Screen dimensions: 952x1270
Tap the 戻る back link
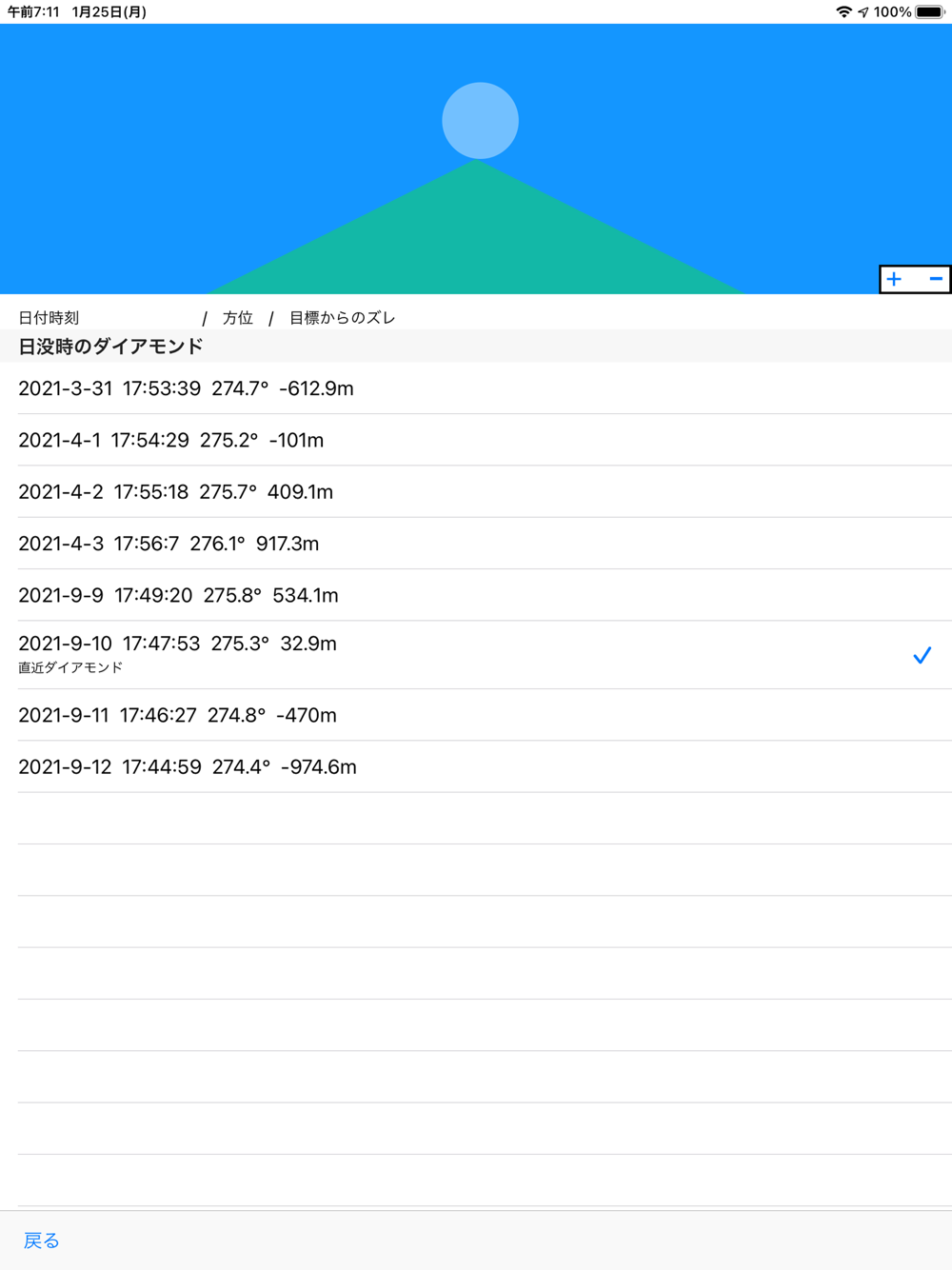click(x=41, y=1240)
